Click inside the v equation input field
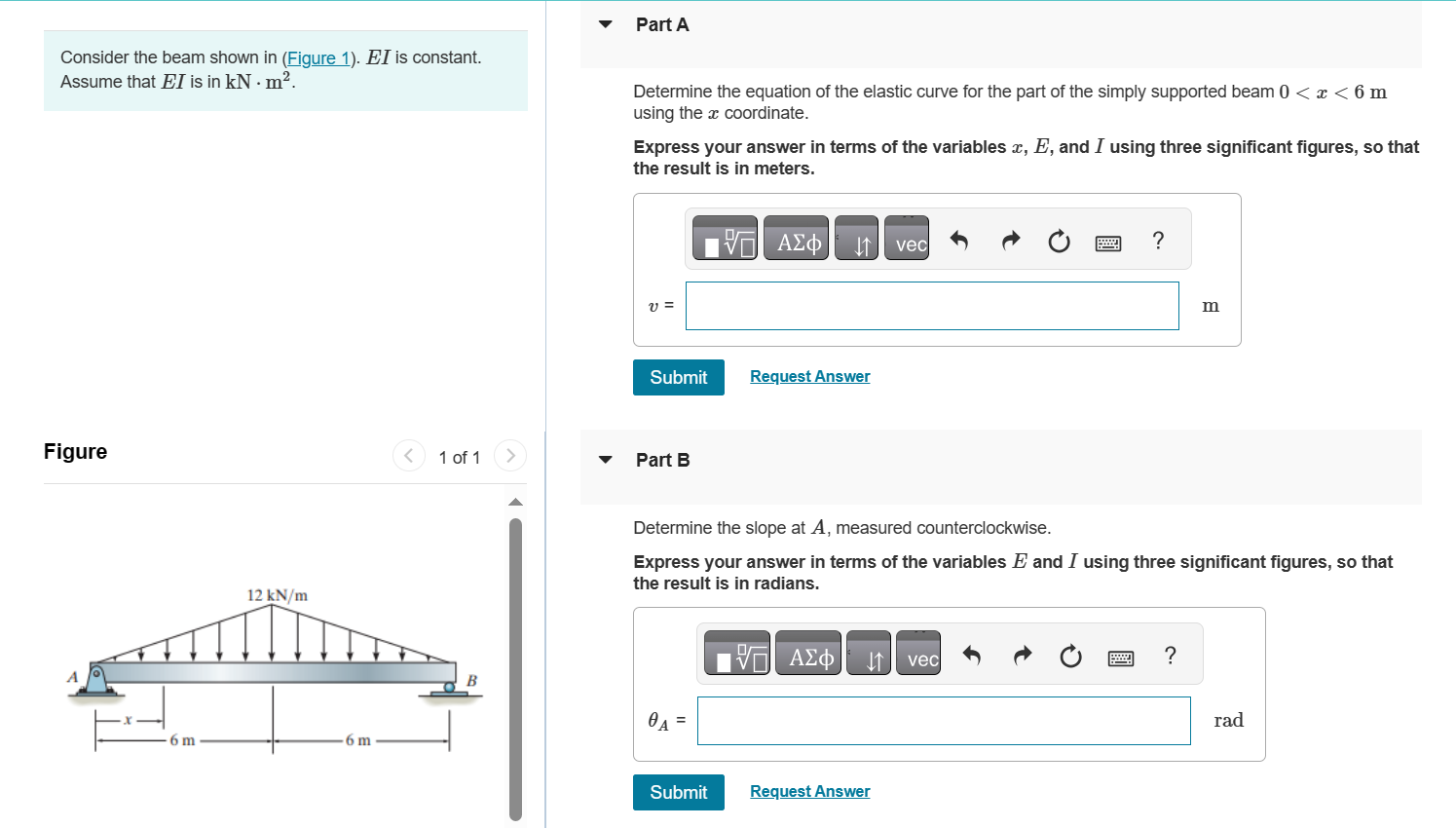This screenshot has width=1456, height=828. pos(932,305)
